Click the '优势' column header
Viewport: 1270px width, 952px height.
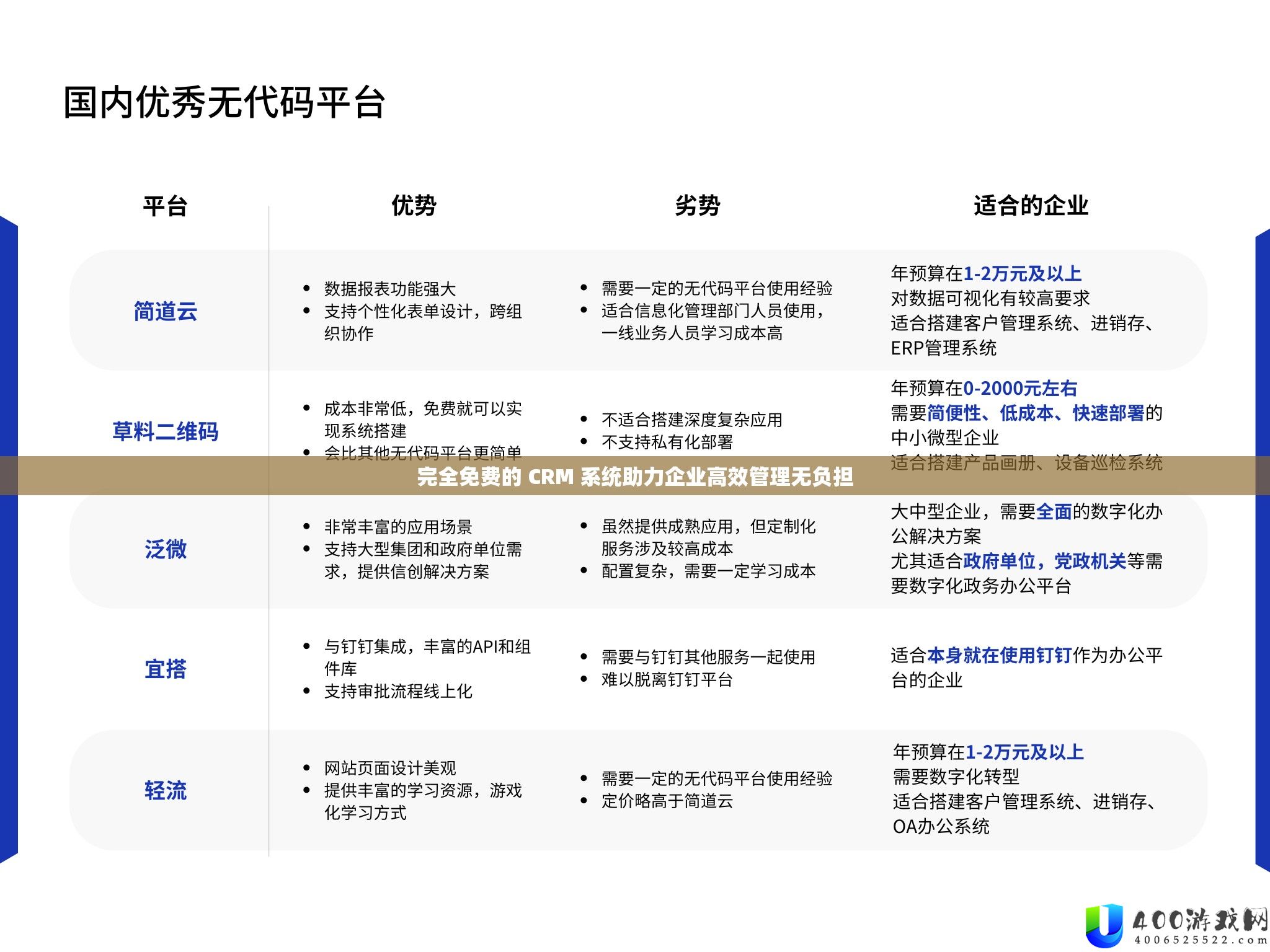pos(414,205)
